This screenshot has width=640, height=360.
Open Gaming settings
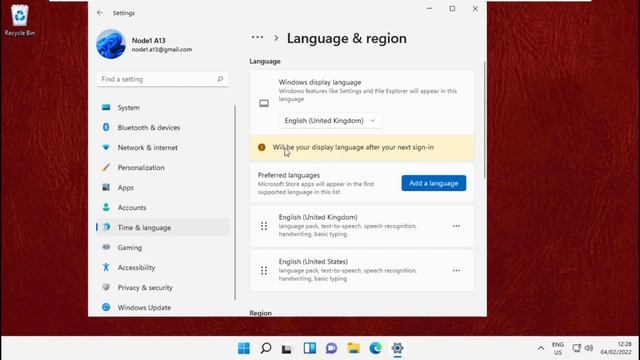coord(163,247)
